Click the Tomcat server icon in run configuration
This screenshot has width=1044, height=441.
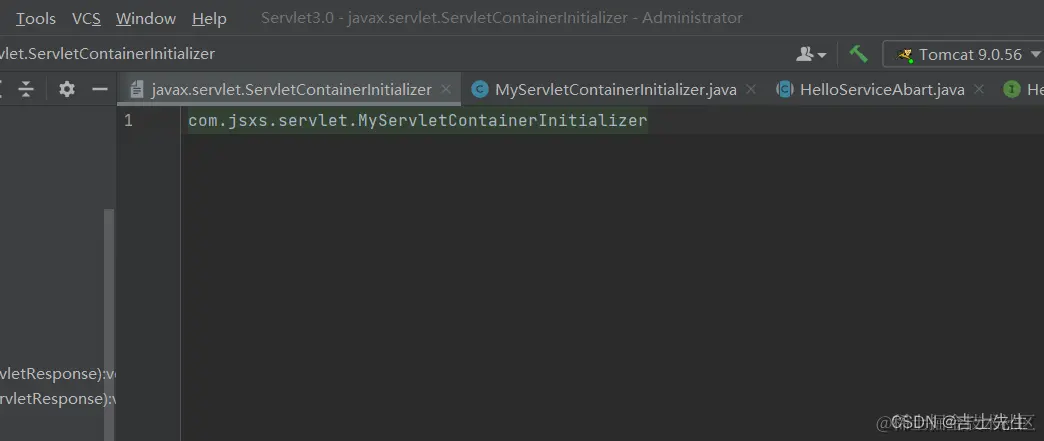pos(904,55)
